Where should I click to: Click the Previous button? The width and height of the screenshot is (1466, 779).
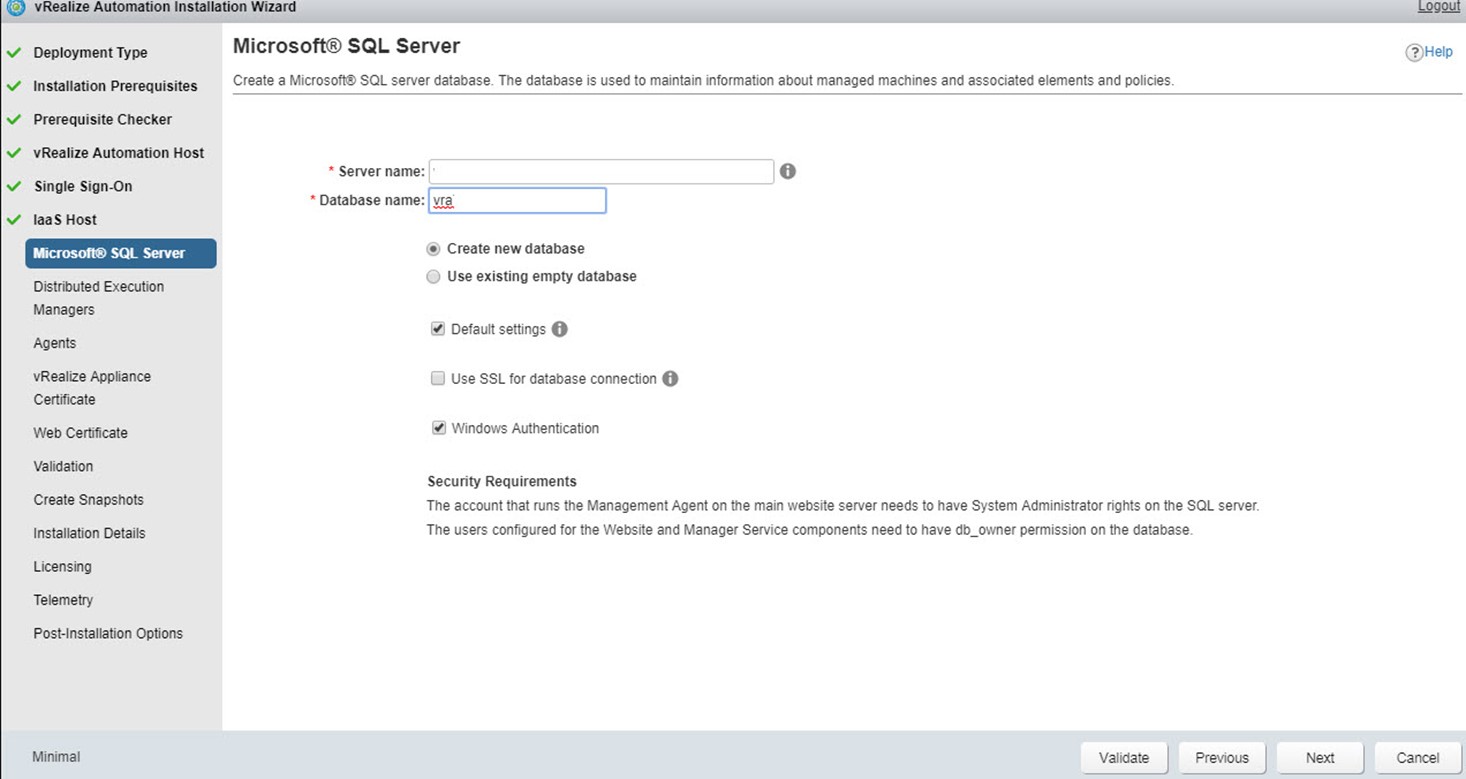pos(1222,757)
